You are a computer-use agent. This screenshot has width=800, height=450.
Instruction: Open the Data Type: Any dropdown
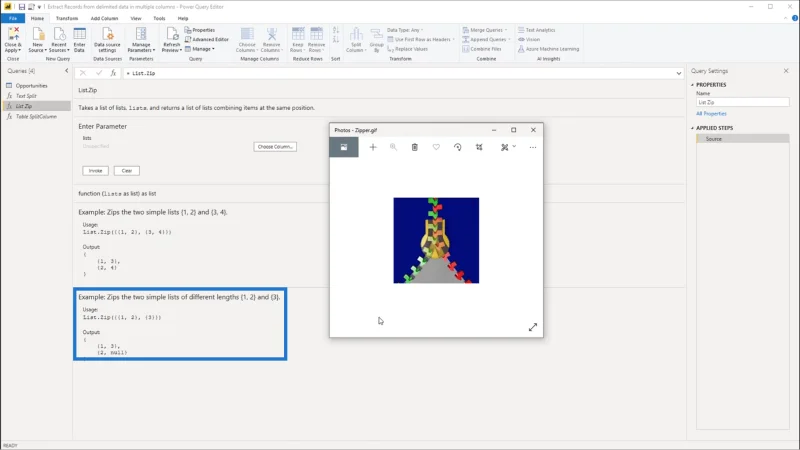coord(405,30)
